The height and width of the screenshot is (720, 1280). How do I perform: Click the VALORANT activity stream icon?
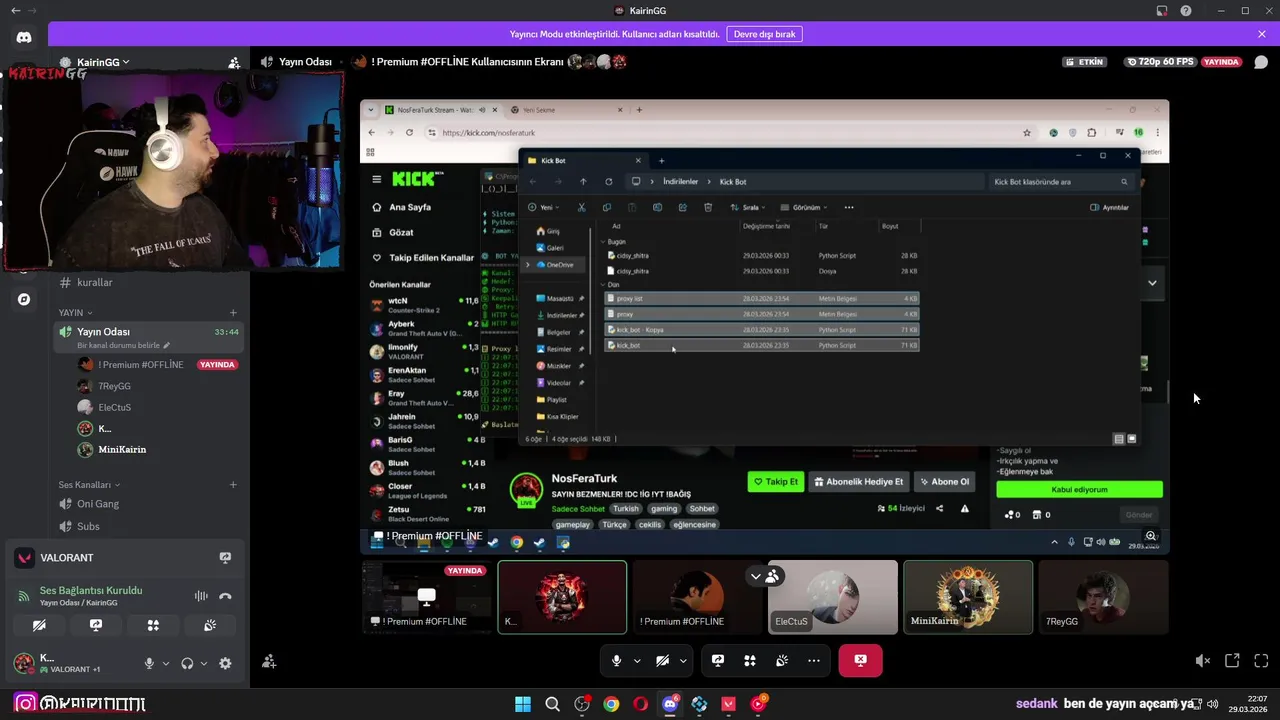coord(225,558)
